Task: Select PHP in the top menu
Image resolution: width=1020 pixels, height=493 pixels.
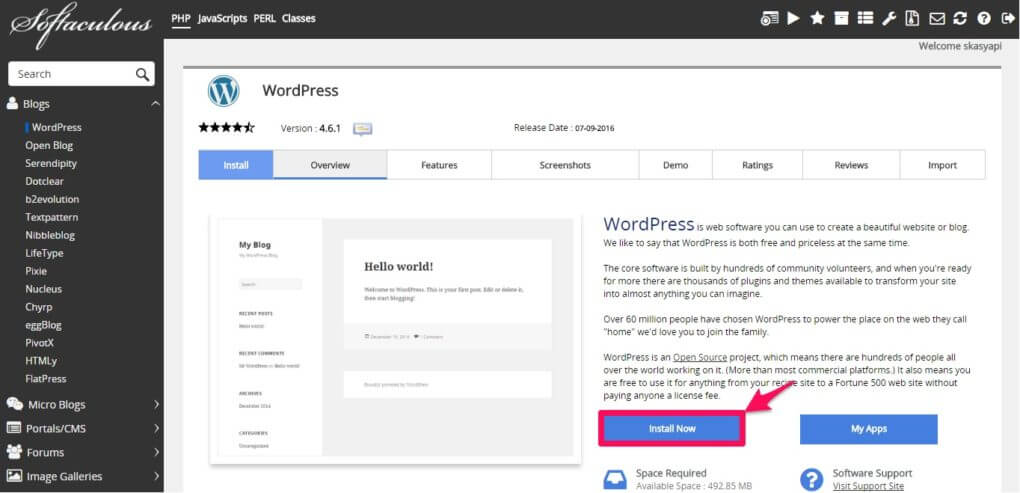Action: (x=181, y=18)
